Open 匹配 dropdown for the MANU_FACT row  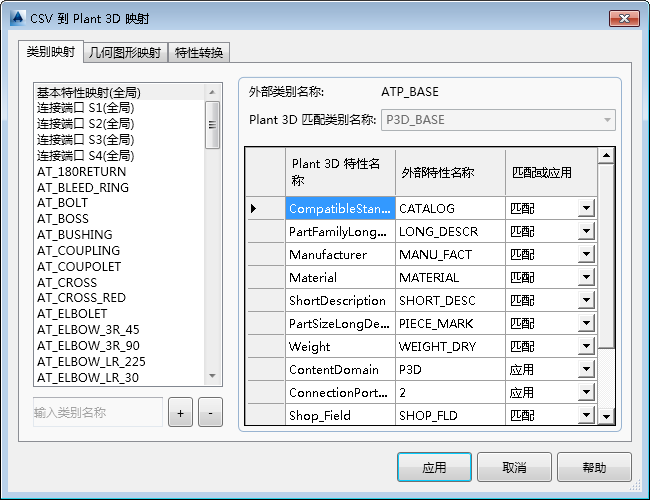586,254
